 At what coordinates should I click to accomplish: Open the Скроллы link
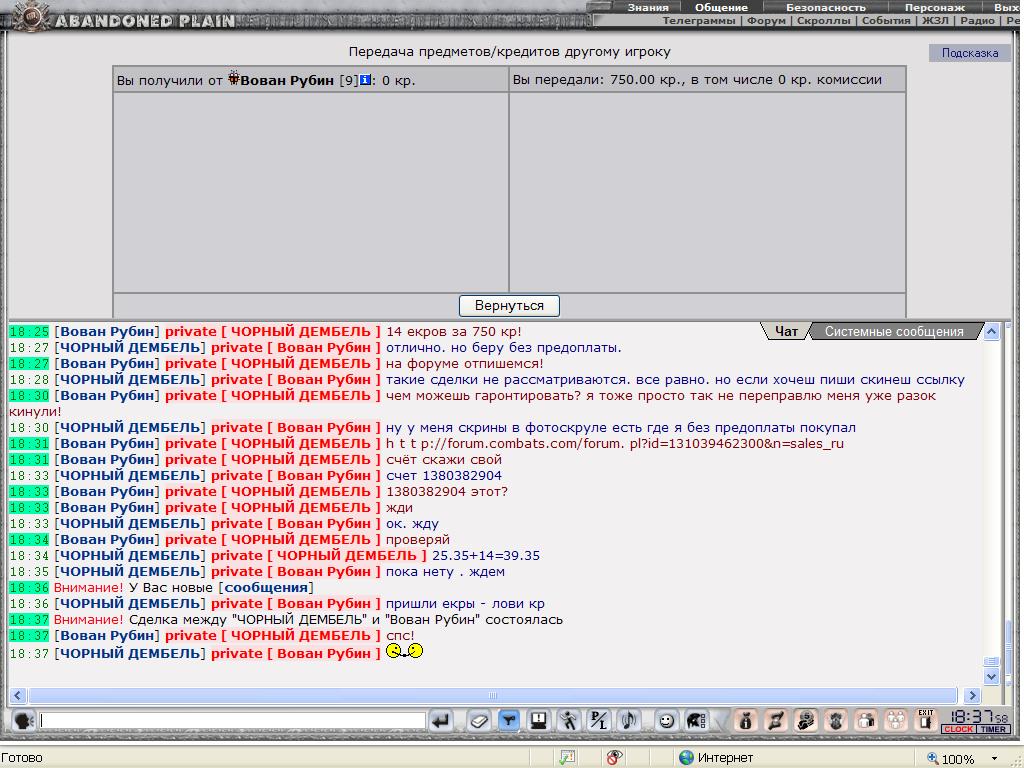tap(824, 21)
